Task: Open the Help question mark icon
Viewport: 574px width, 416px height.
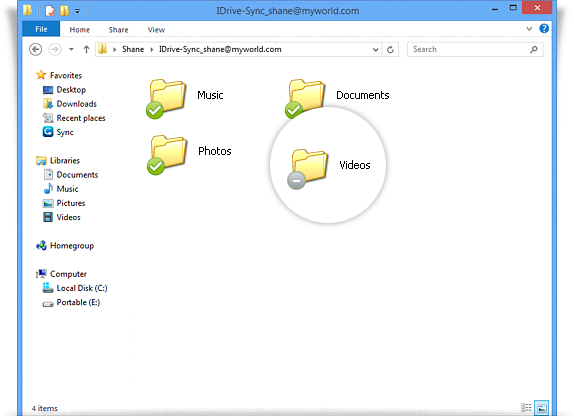Action: coord(544,29)
